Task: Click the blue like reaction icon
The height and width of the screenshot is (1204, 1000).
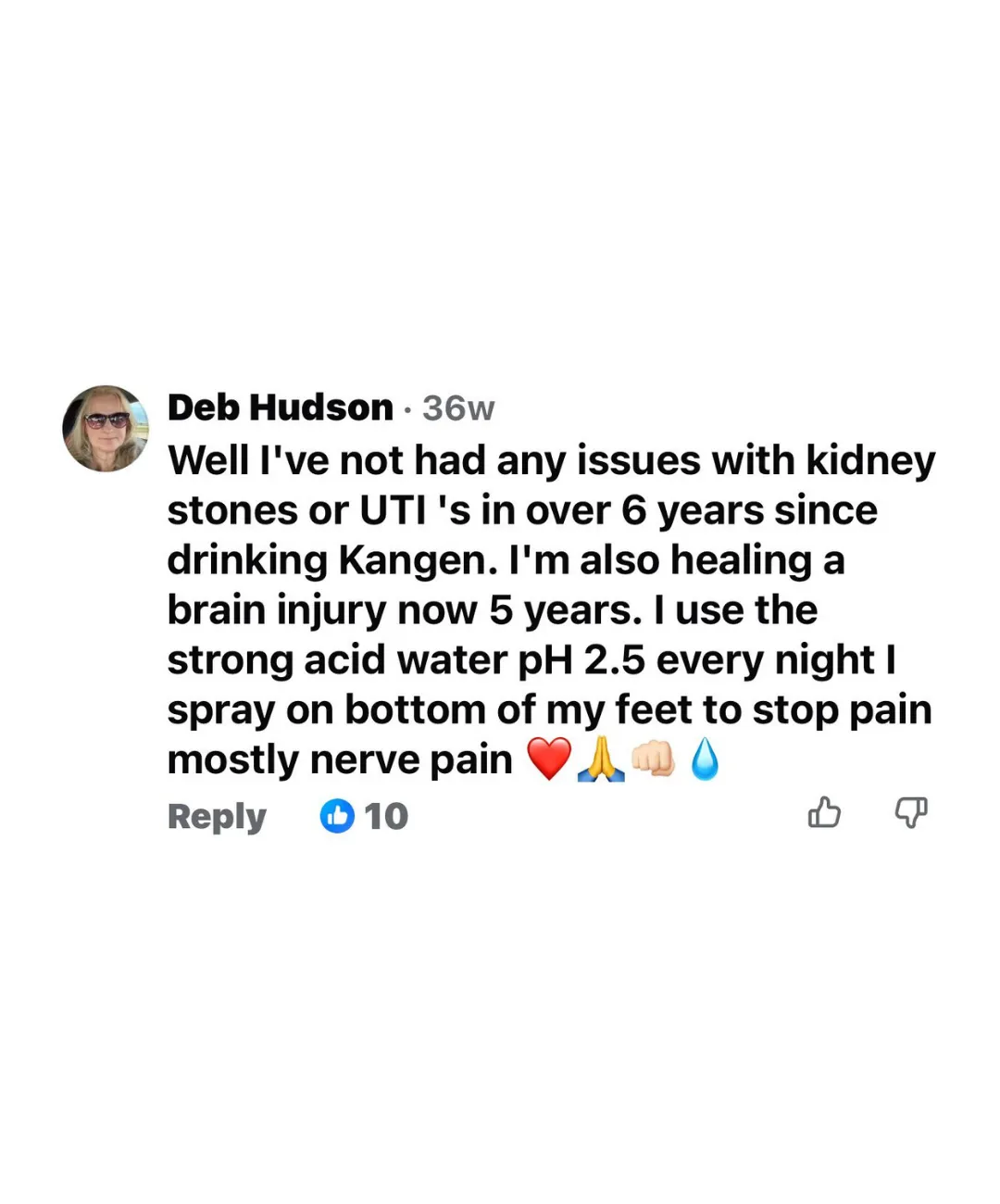Action: coord(337,816)
